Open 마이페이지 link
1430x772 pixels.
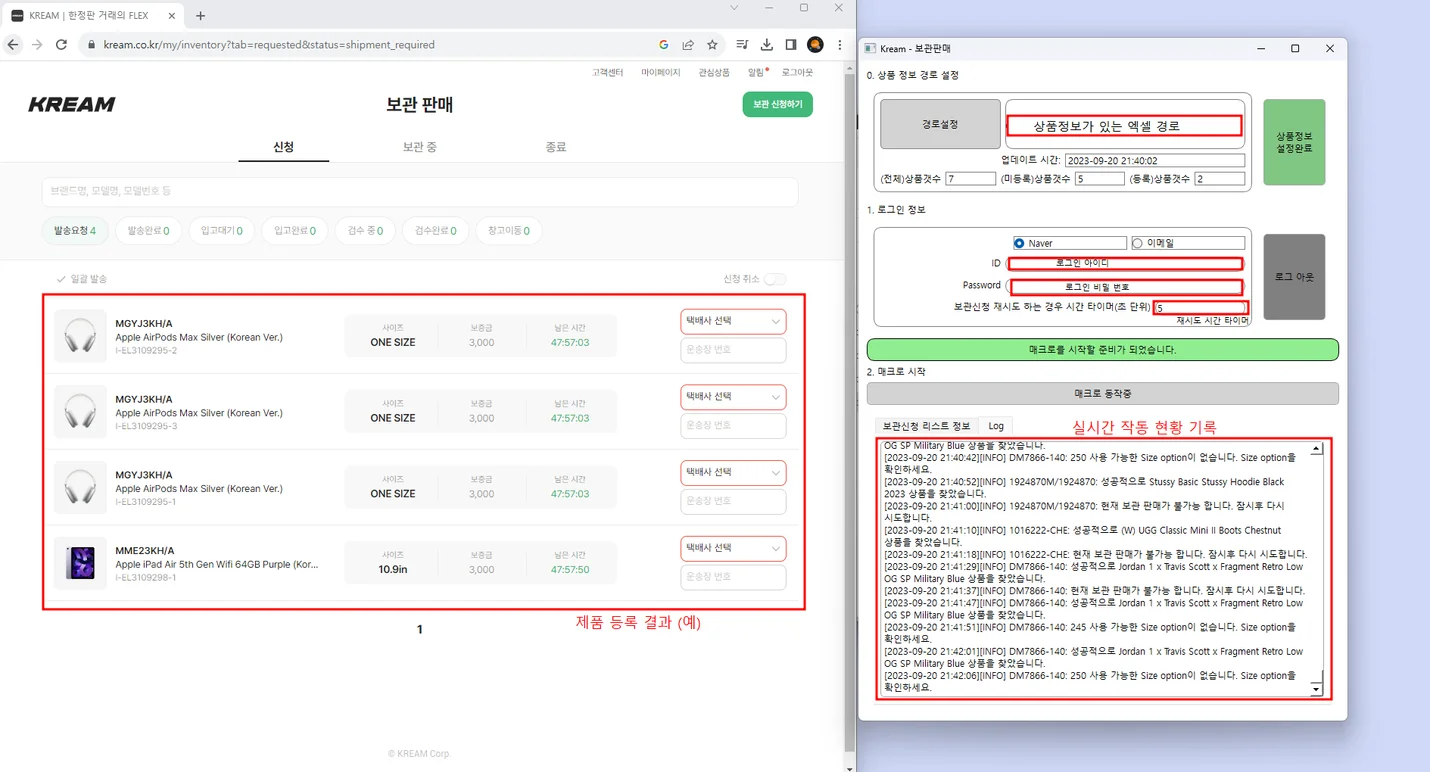point(661,73)
